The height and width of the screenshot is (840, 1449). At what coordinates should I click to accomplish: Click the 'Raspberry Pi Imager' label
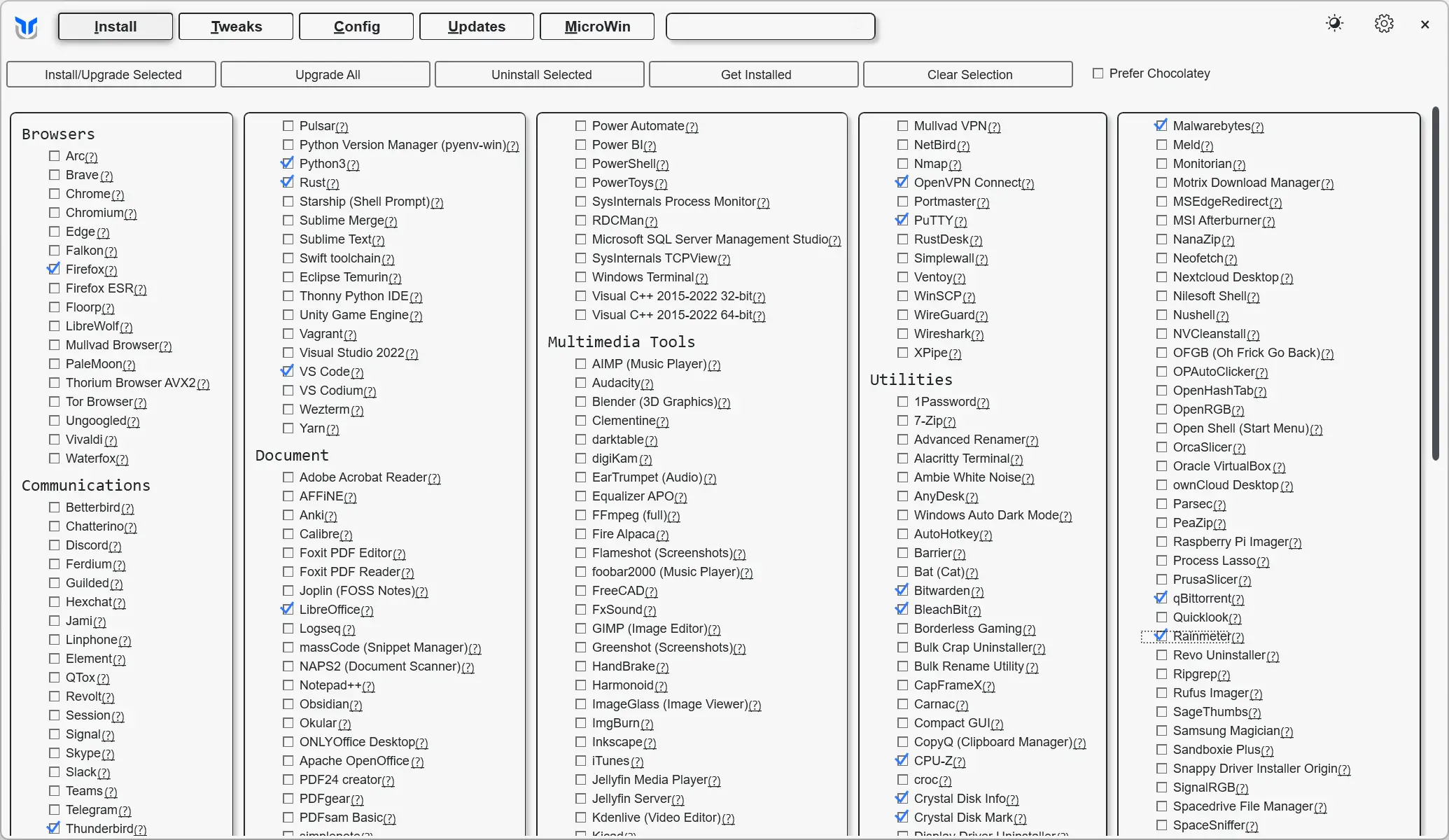click(x=1231, y=542)
